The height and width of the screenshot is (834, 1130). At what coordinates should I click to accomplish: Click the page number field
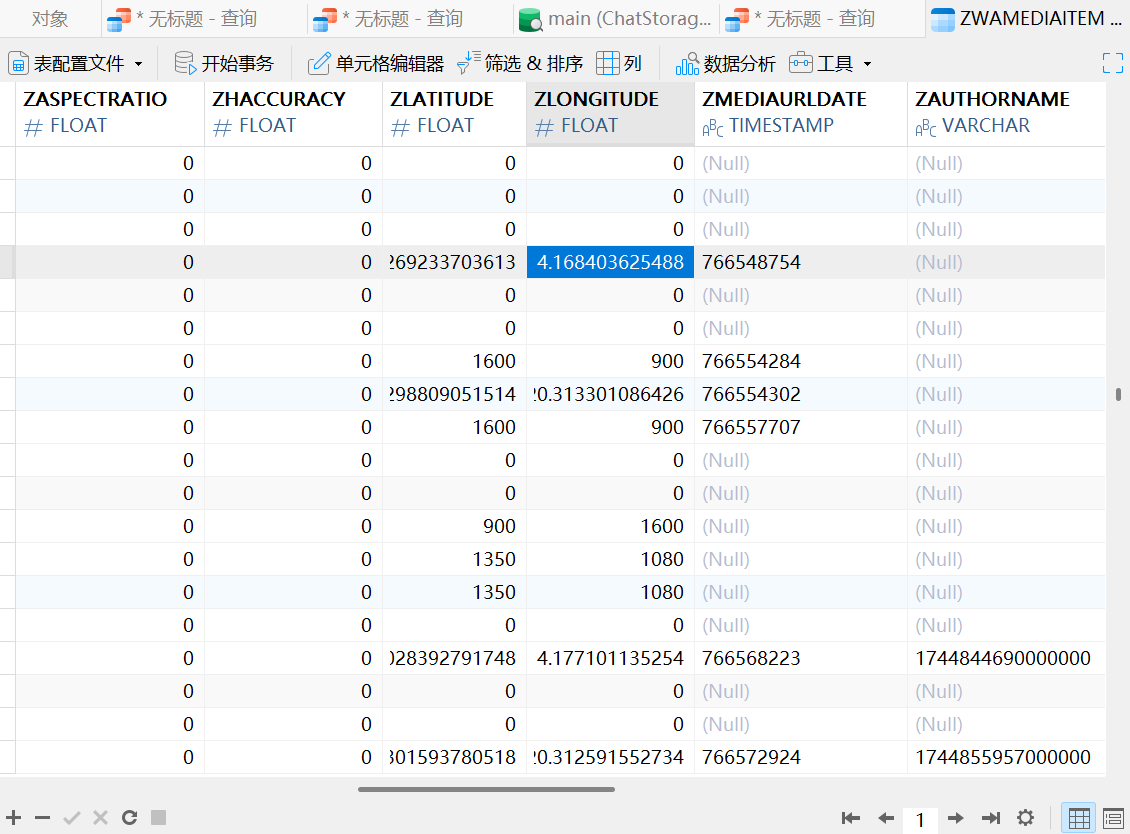(920, 819)
